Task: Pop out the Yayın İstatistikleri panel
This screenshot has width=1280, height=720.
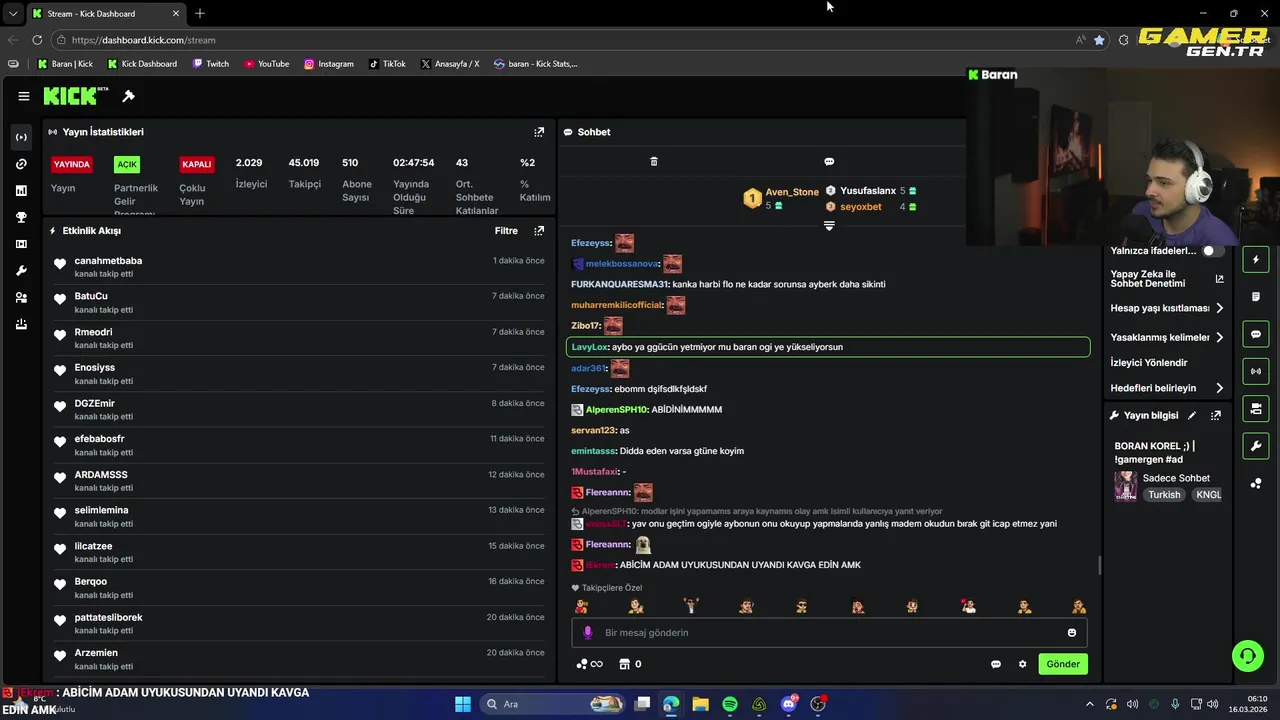Action: click(539, 132)
